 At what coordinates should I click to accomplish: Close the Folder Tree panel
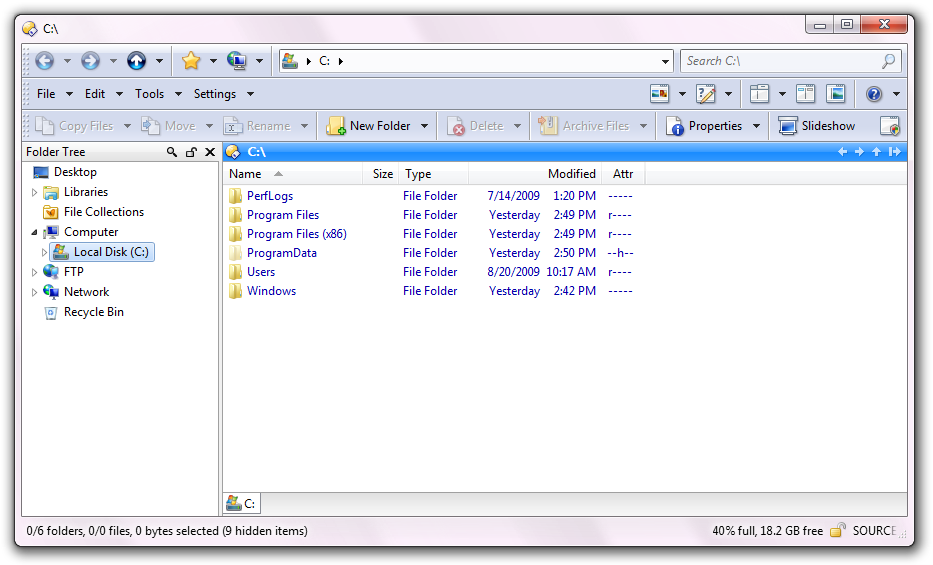tap(210, 152)
